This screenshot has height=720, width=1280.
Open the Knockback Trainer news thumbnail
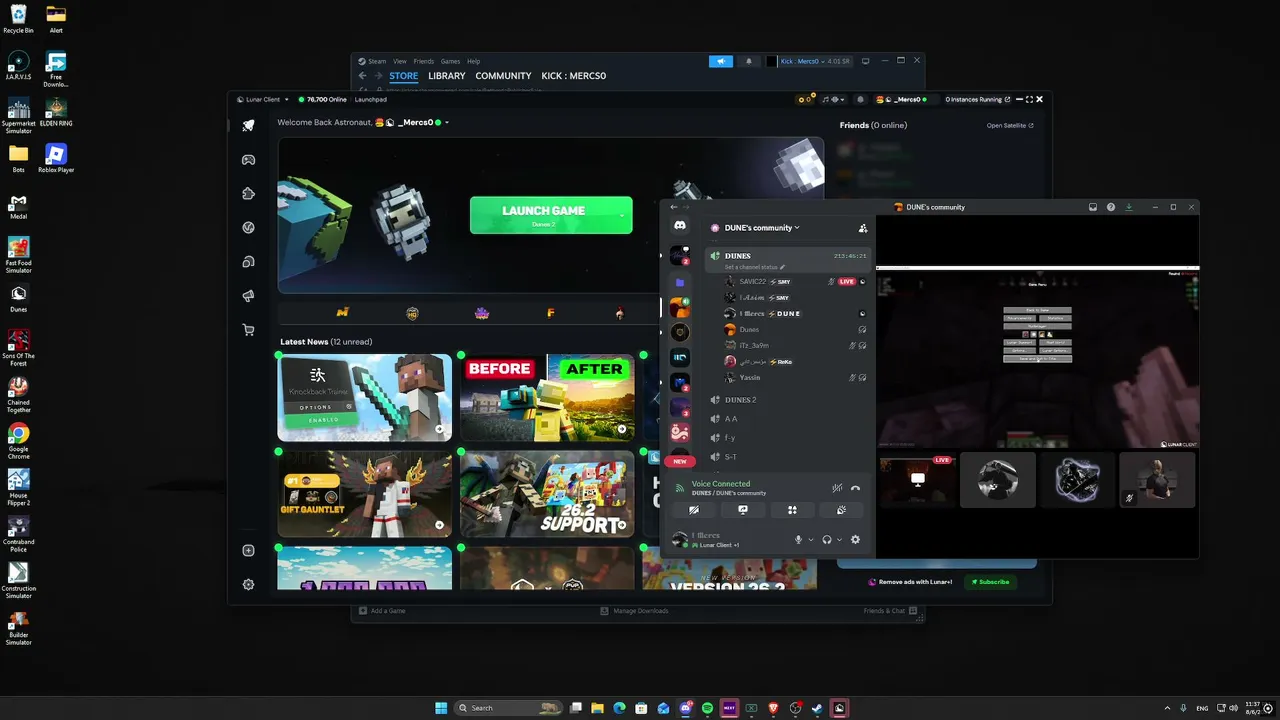pyautogui.click(x=365, y=398)
